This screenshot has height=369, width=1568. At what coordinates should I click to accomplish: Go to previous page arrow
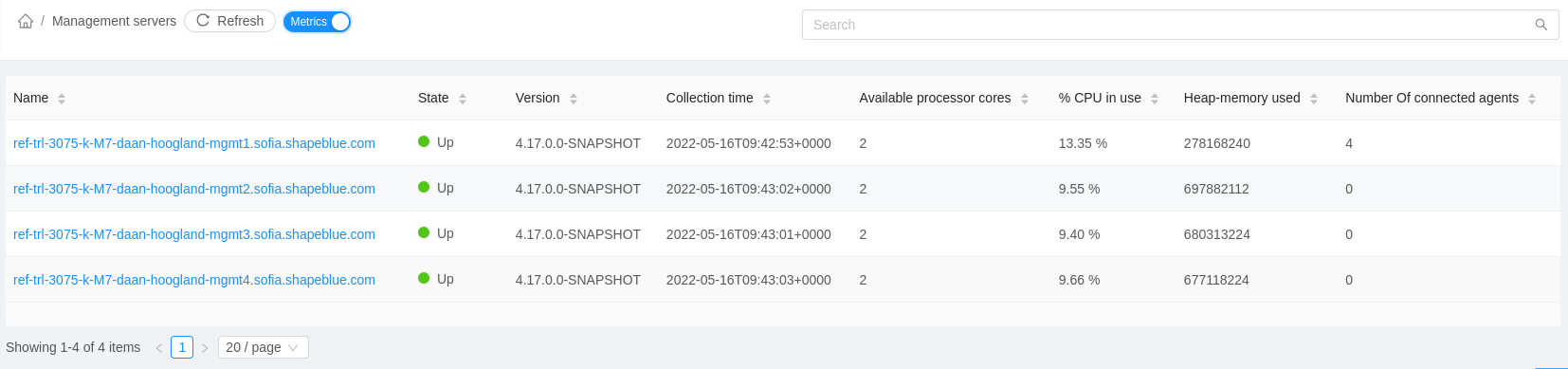click(158, 348)
